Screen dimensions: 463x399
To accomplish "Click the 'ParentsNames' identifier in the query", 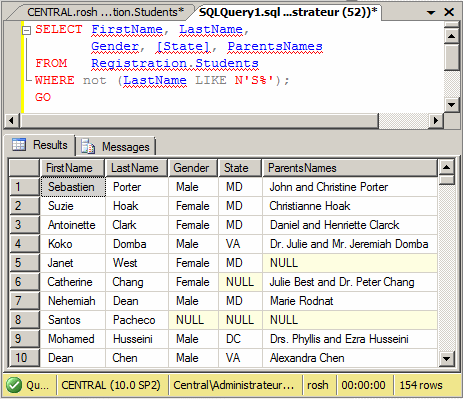I will (275, 46).
